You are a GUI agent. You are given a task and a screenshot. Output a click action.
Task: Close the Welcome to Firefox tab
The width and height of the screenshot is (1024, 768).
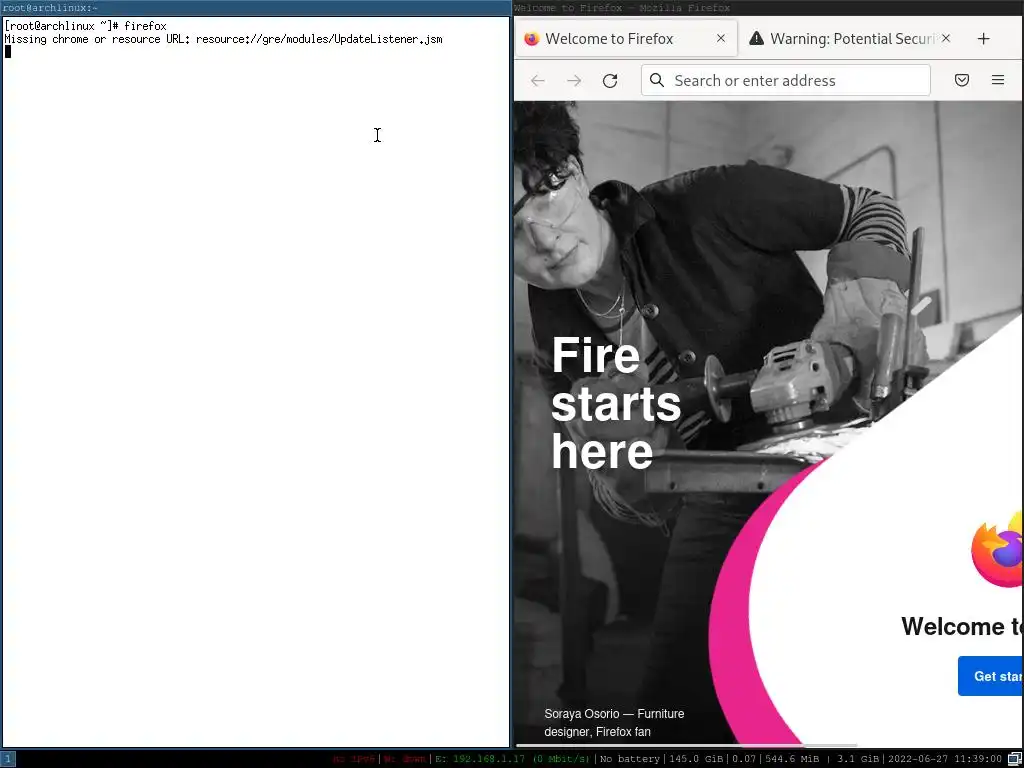tap(720, 39)
